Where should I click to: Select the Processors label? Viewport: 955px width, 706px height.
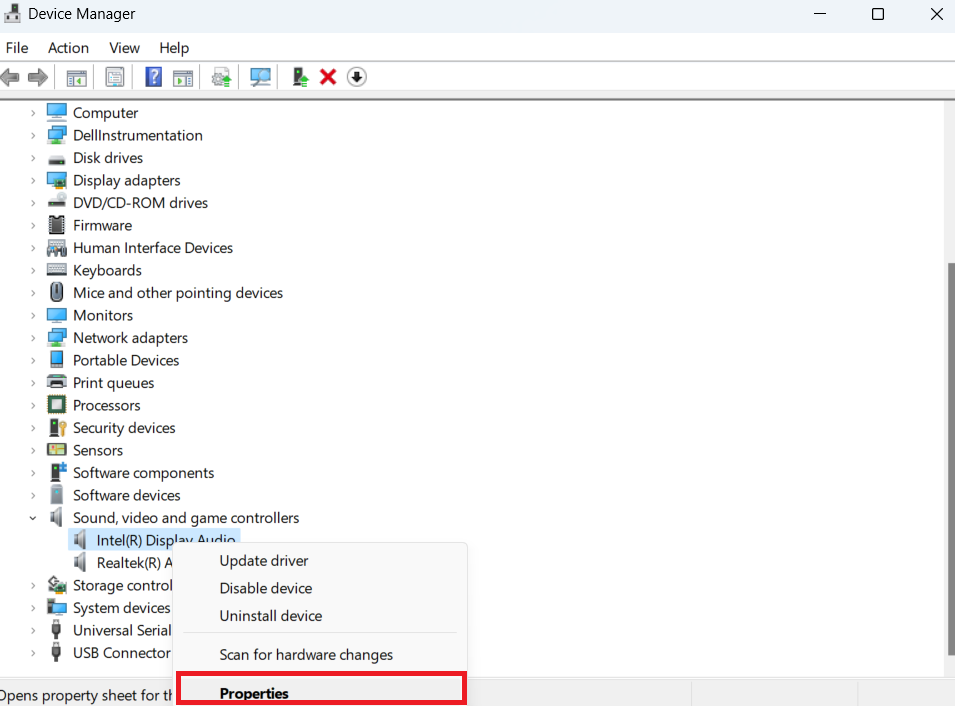point(107,405)
